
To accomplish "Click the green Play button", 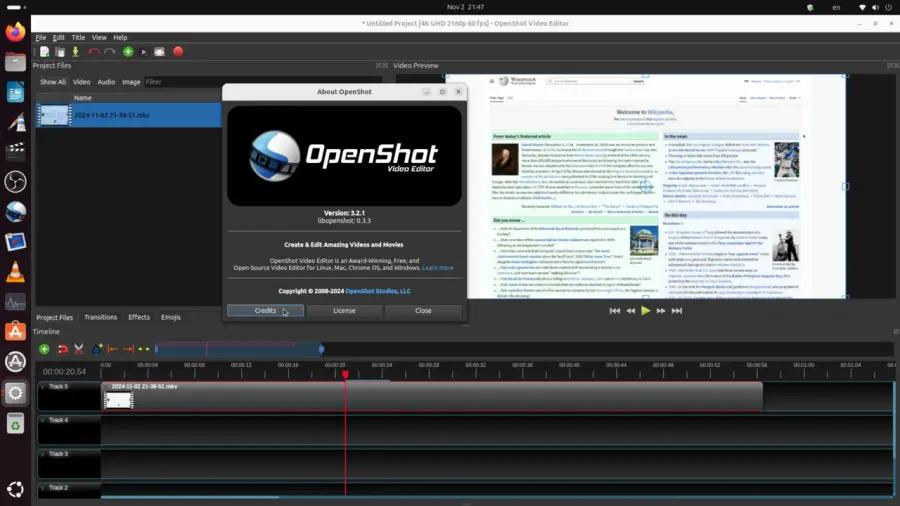I will coord(646,310).
